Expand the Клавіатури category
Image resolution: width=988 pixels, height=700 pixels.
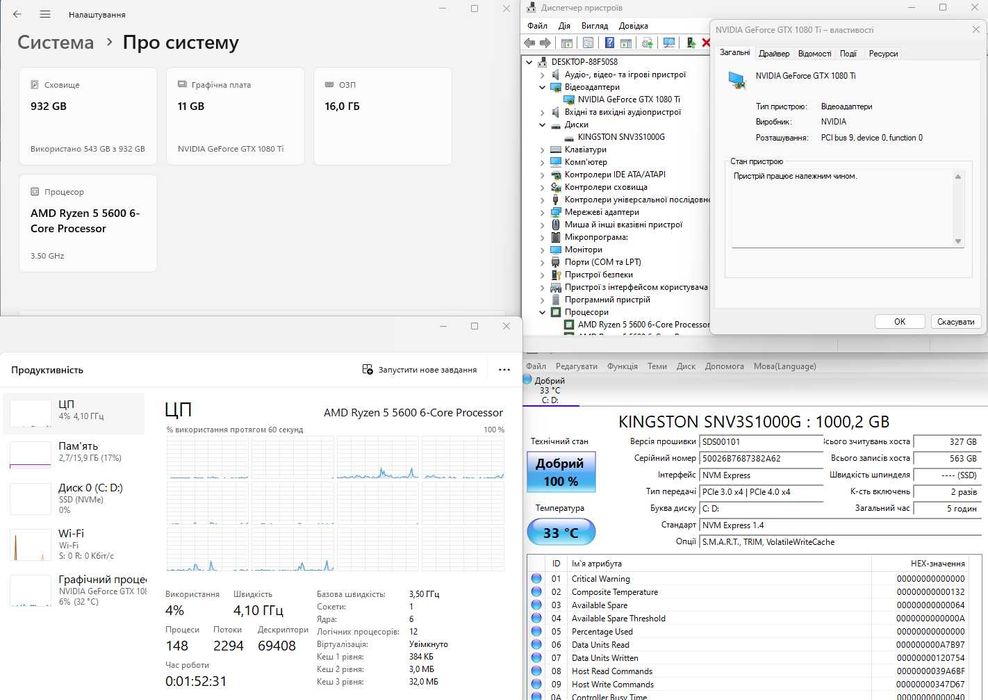coord(542,150)
